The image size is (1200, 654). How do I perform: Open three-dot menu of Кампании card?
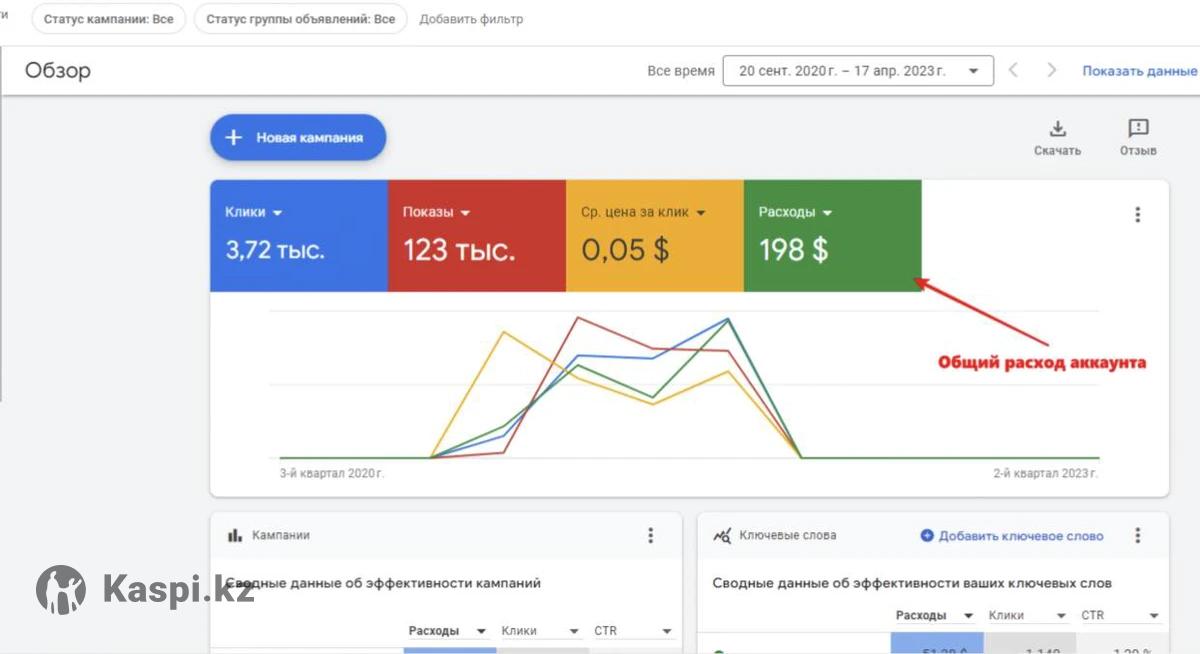(x=650, y=535)
